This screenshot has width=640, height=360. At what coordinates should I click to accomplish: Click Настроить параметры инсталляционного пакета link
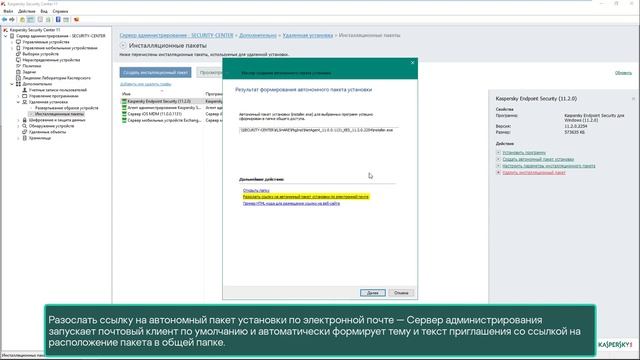(x=549, y=166)
